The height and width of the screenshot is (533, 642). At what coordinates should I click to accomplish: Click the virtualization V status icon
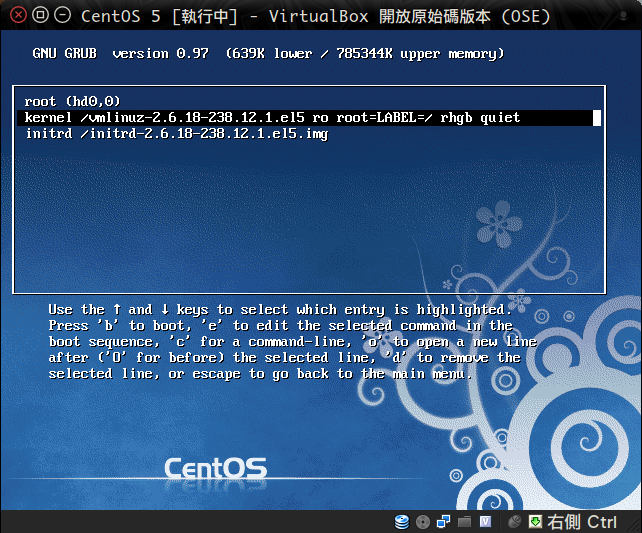(x=486, y=522)
